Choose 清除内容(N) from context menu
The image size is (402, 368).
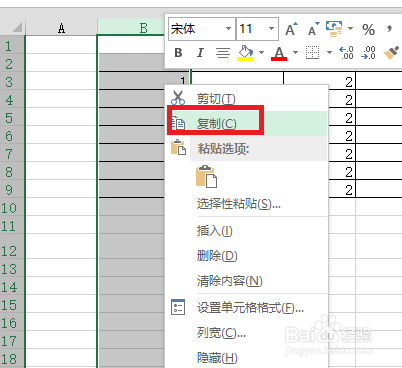click(x=247, y=281)
